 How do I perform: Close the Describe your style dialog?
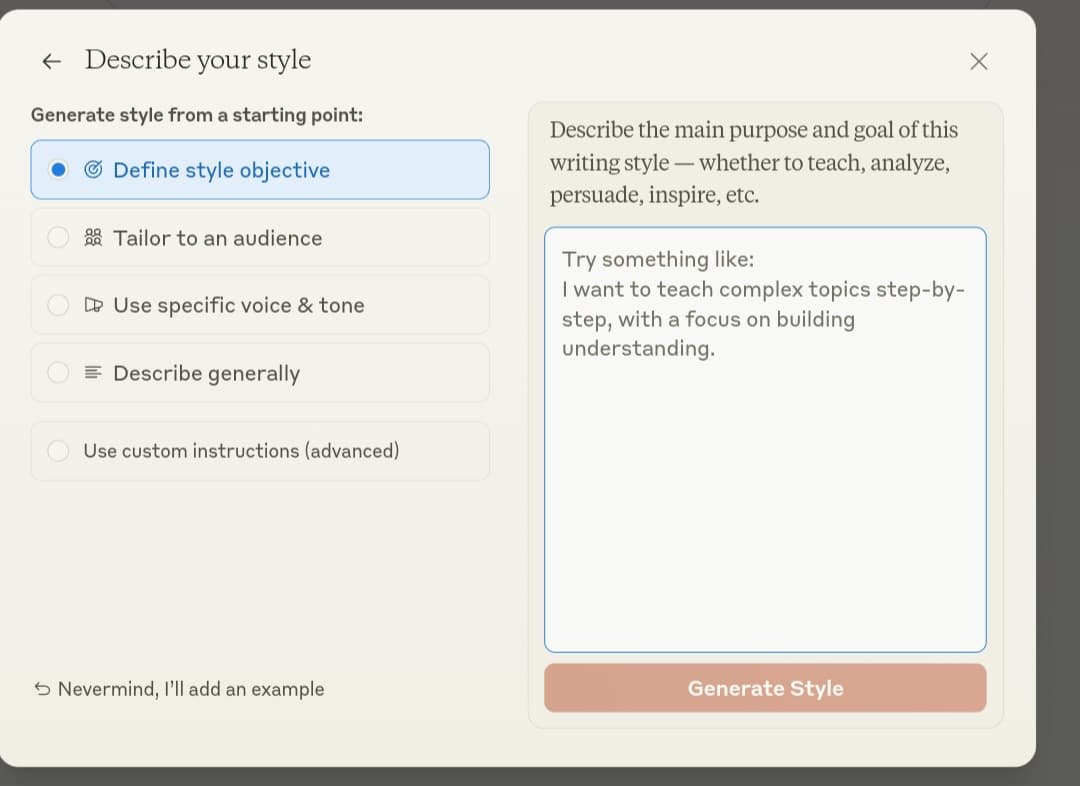(979, 61)
